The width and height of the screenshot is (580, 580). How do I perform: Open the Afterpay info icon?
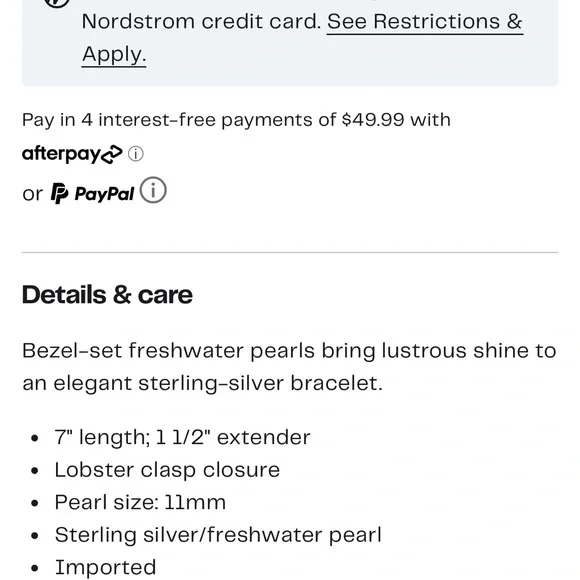[x=136, y=154]
